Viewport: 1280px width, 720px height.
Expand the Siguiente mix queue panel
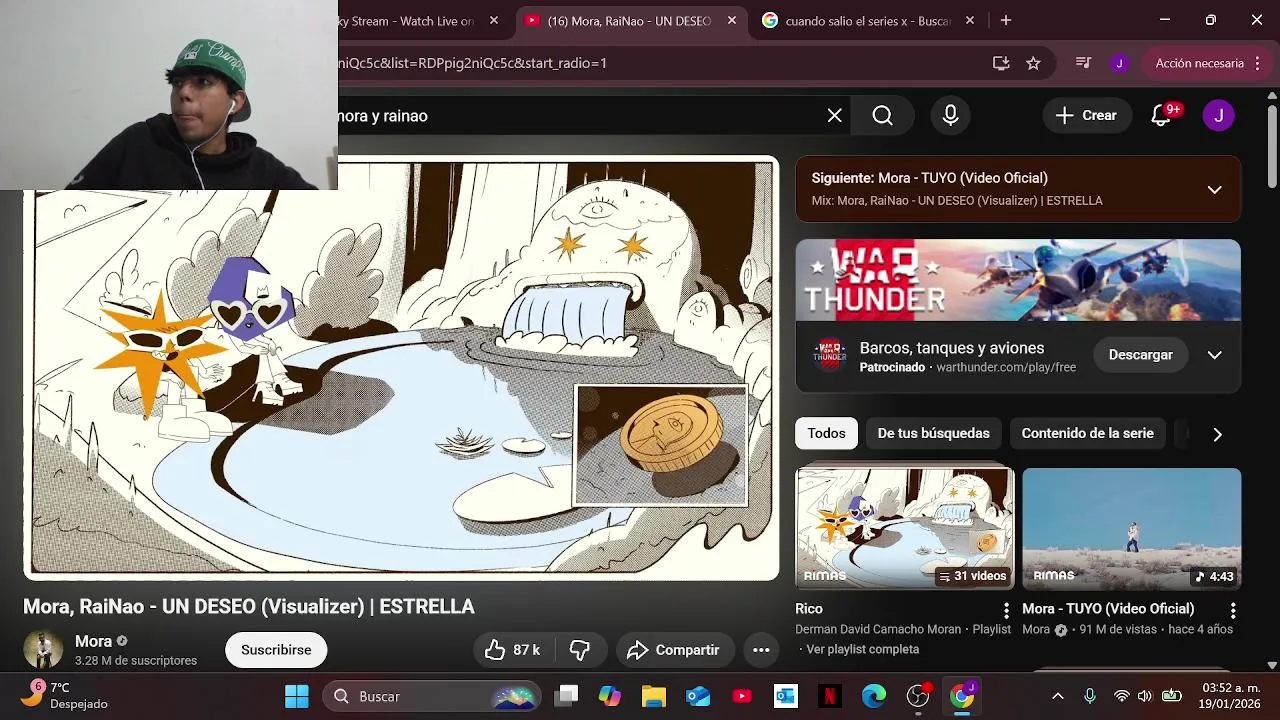pos(1214,189)
